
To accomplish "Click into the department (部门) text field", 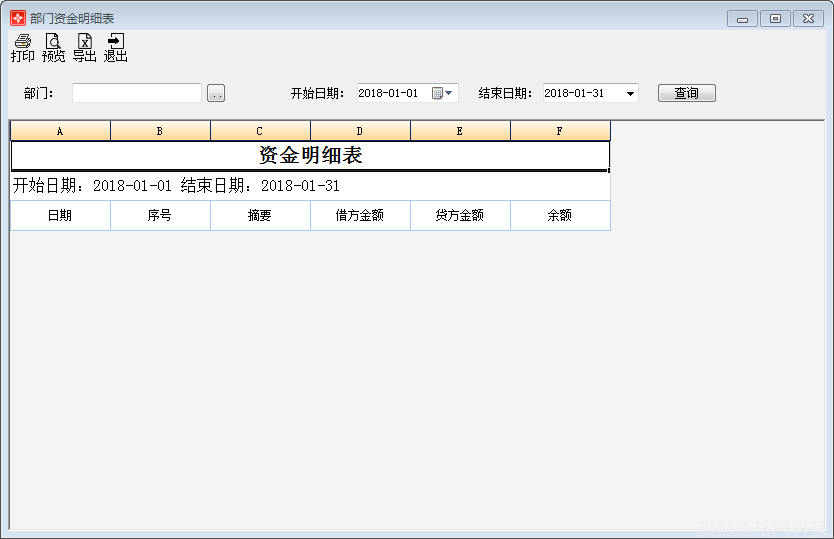I will point(137,93).
